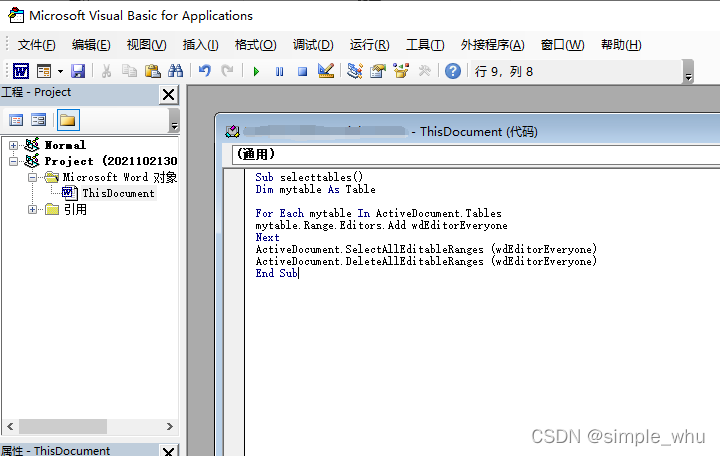
Task: Run the macro with the green play icon
Action: coord(256,72)
